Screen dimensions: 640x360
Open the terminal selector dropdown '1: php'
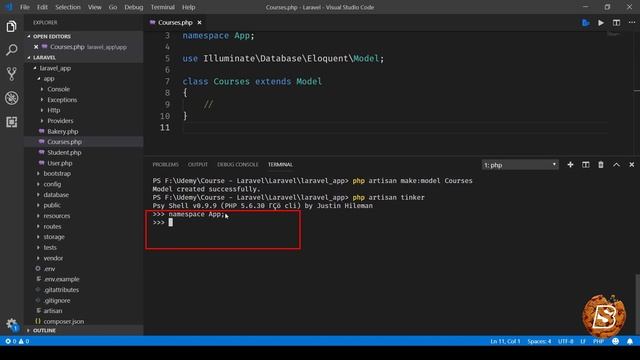tap(520, 165)
